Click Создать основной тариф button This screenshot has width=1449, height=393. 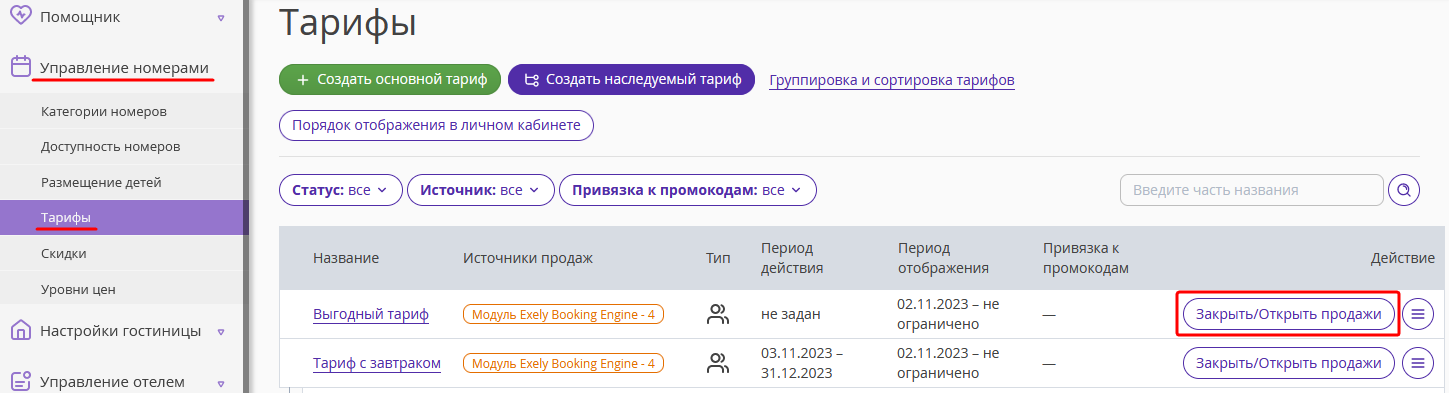coord(390,79)
